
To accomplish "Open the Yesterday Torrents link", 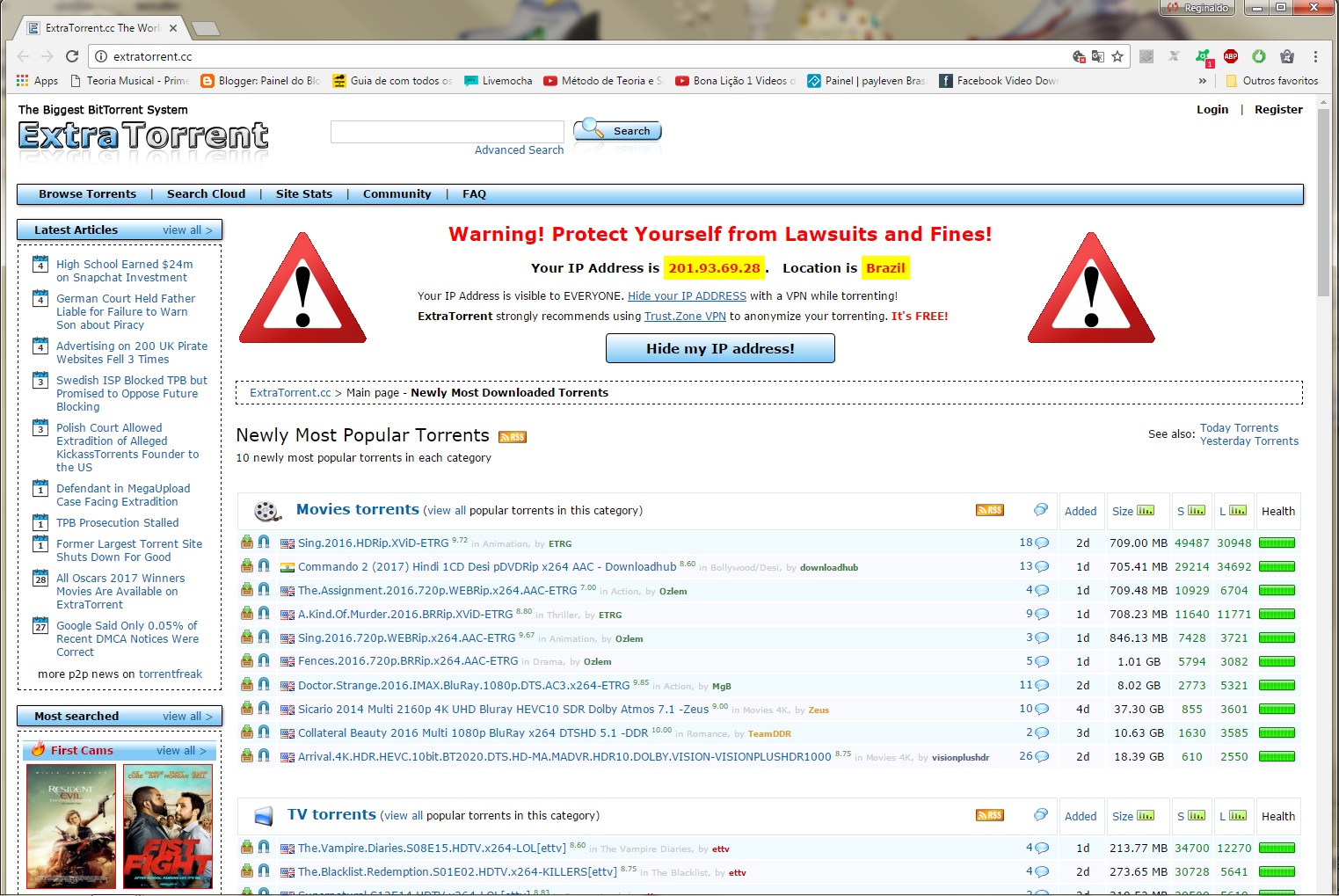I will pos(1248,441).
